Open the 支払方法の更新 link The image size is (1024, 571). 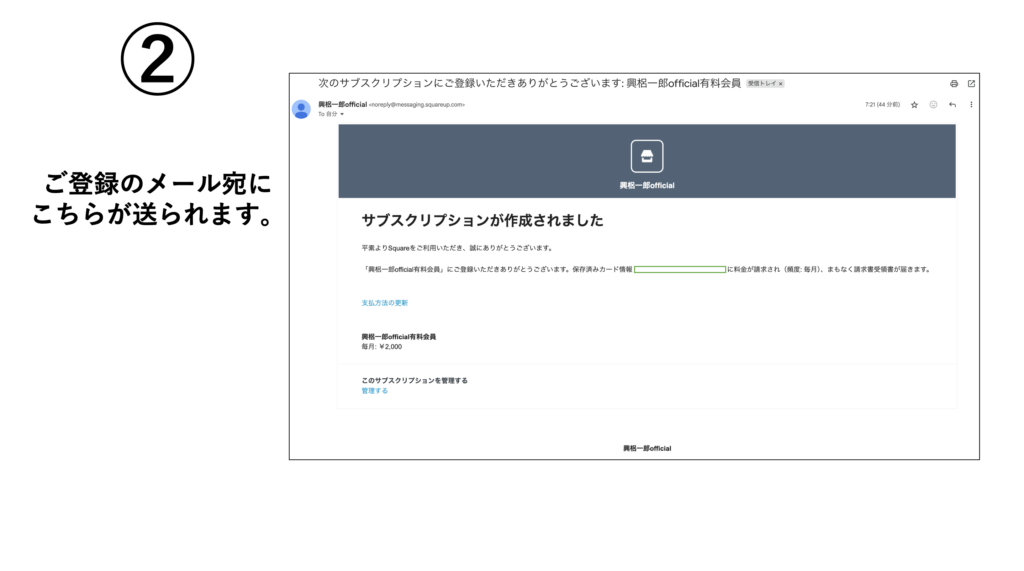(385, 303)
